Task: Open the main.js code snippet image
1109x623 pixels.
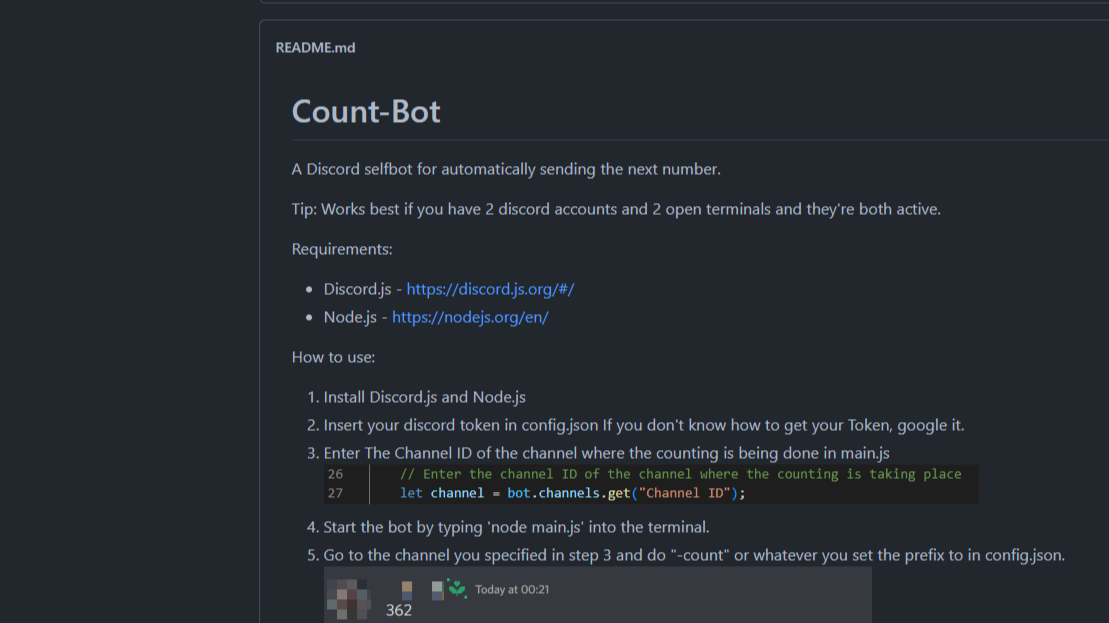Action: pos(650,484)
